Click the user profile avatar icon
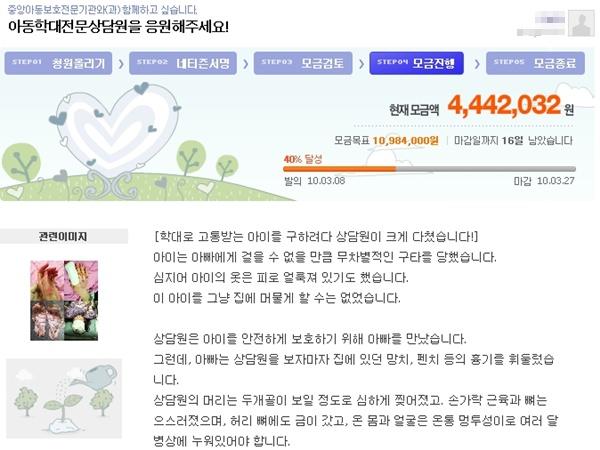Viewport: 600px width, 450px height. click(581, 23)
